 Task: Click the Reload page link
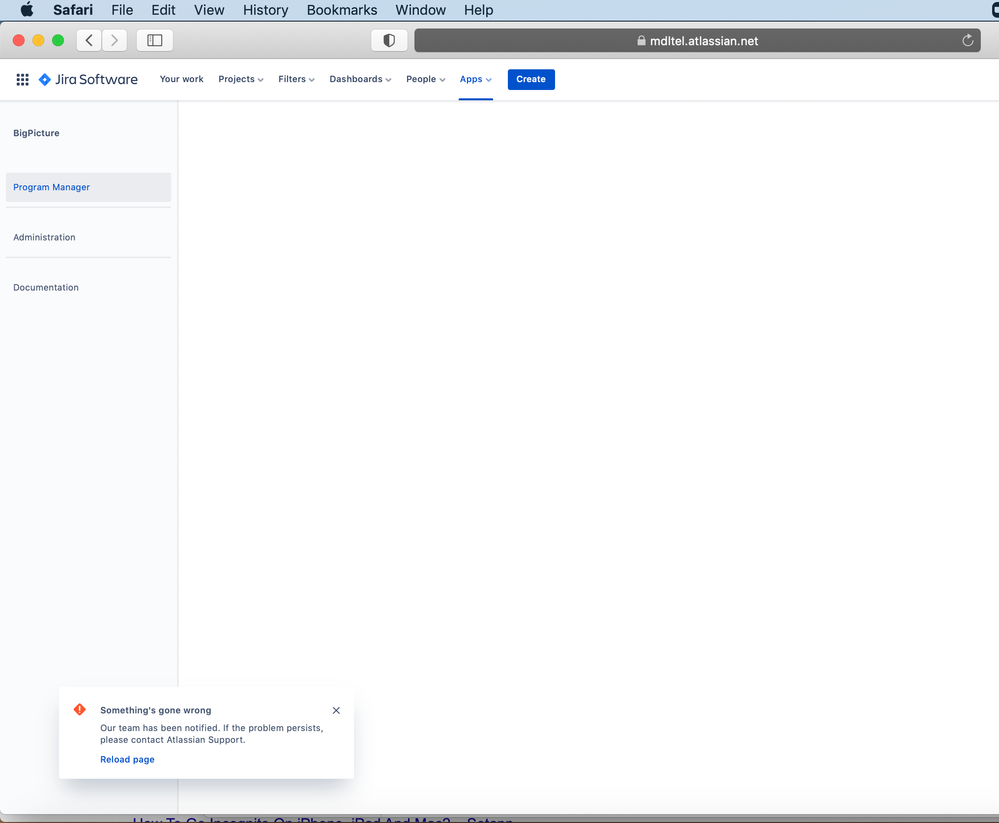tap(126, 759)
